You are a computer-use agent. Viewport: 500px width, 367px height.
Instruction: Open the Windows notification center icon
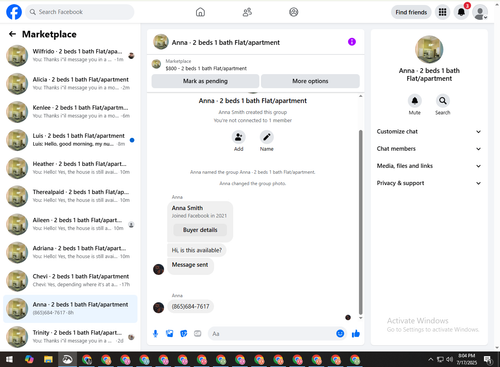(488, 359)
